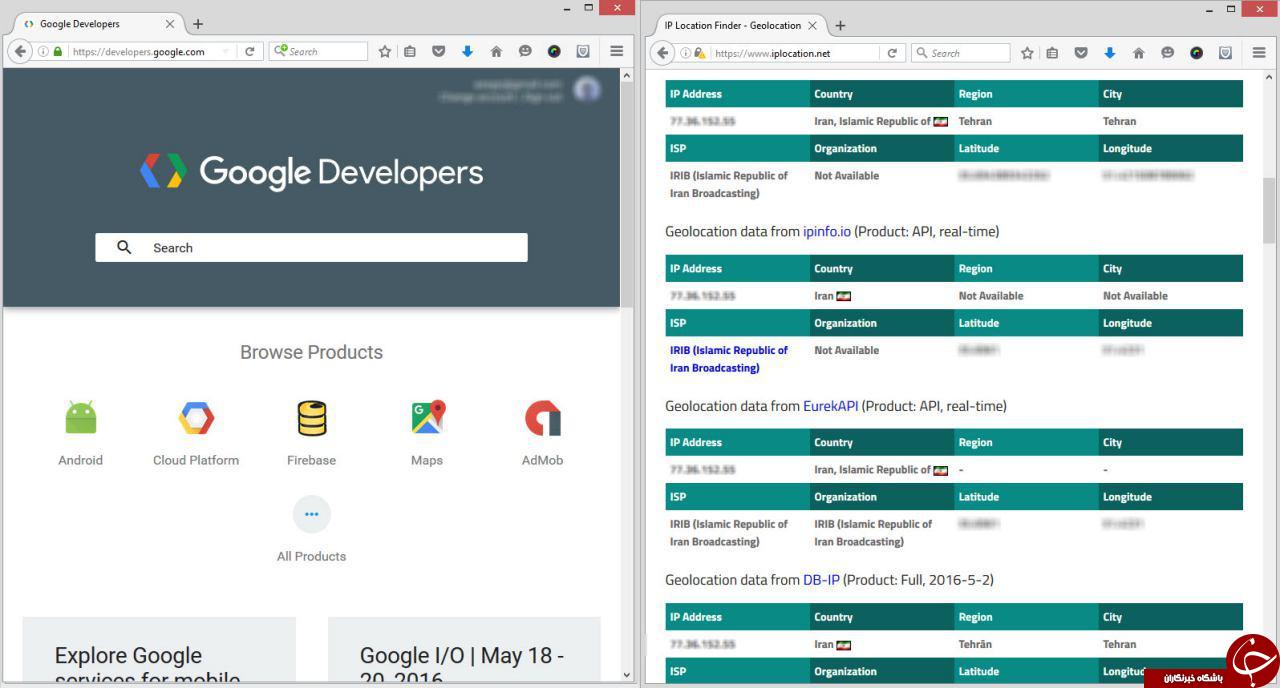Open new tab beside IP Location Finder tab
This screenshot has width=1280, height=688.
[840, 25]
